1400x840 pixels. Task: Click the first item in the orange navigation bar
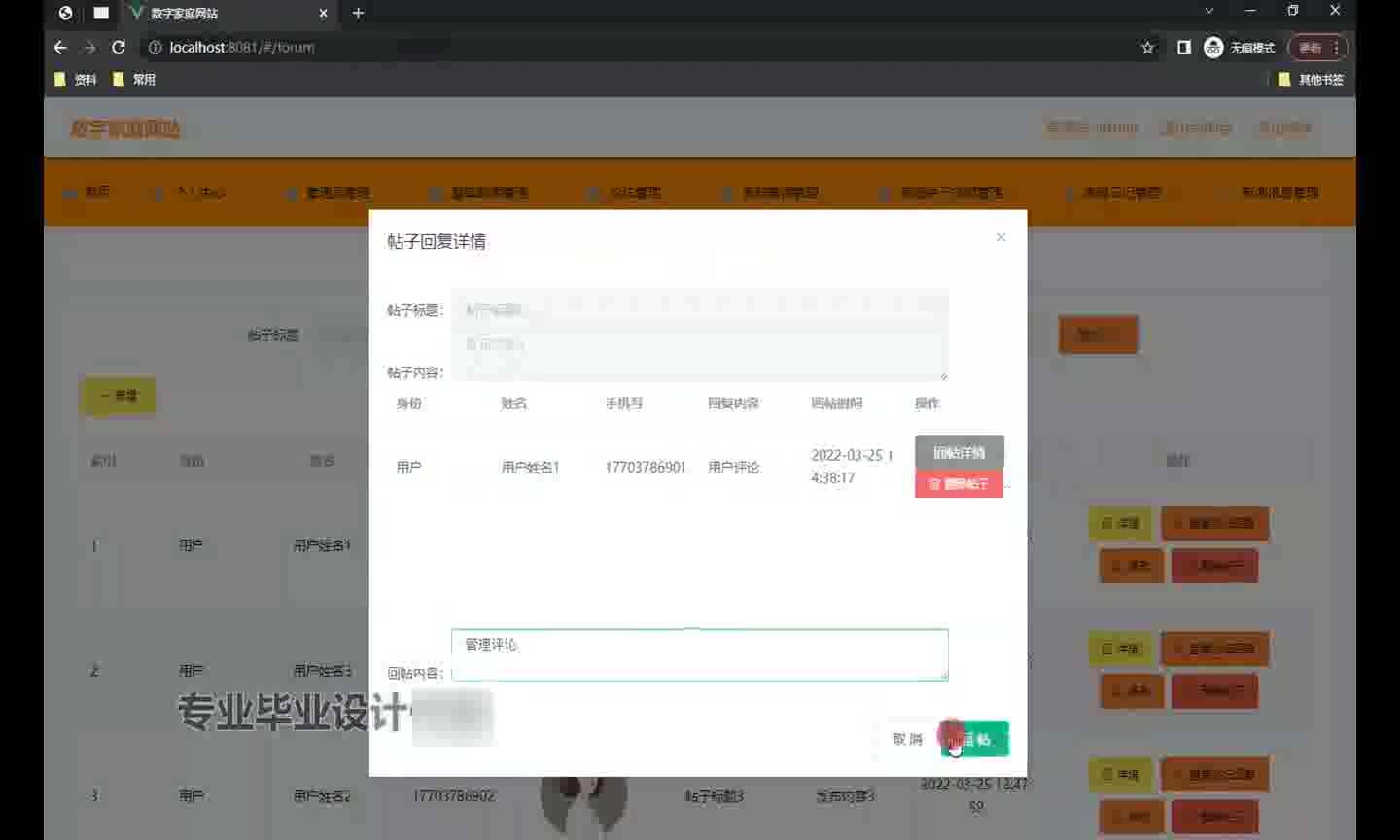point(87,192)
